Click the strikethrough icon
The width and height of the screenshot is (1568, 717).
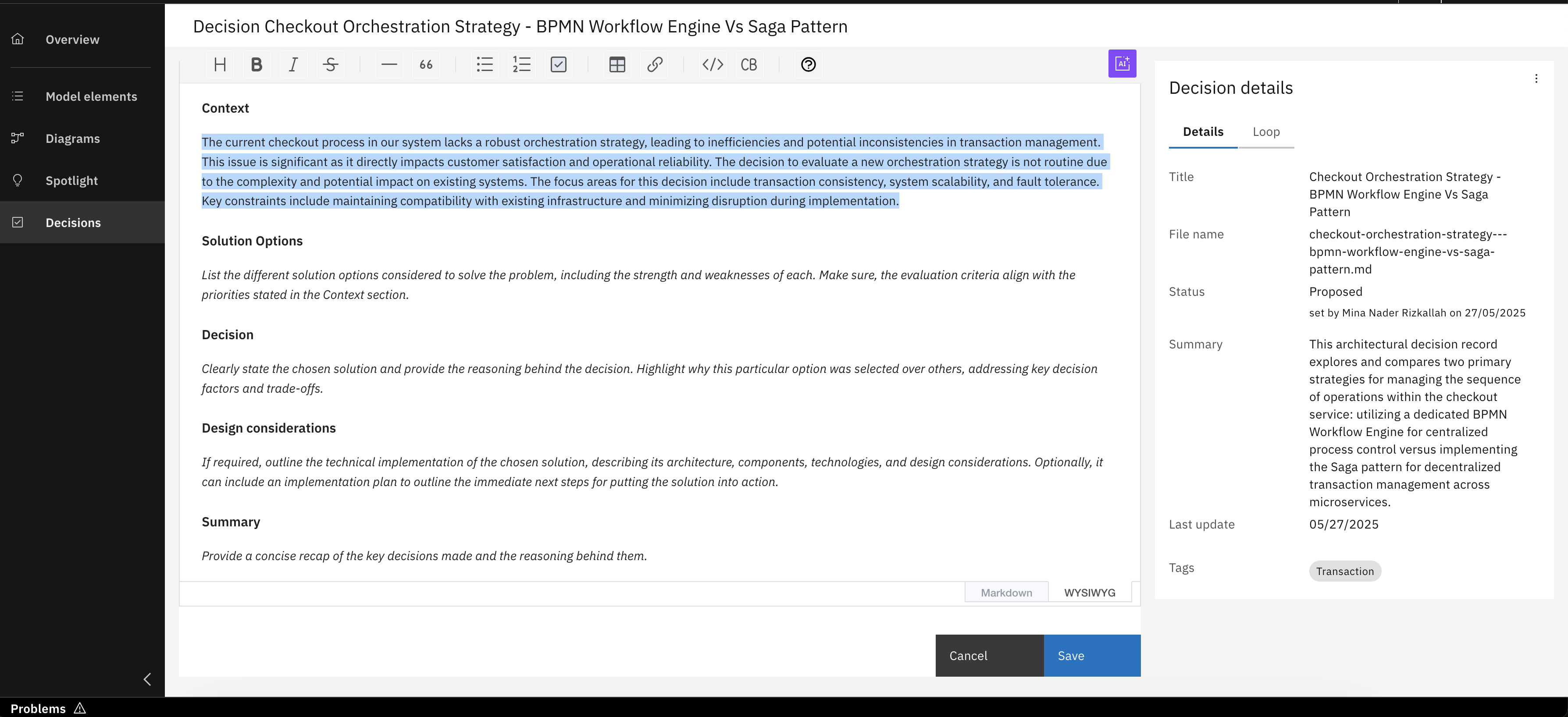pos(331,64)
